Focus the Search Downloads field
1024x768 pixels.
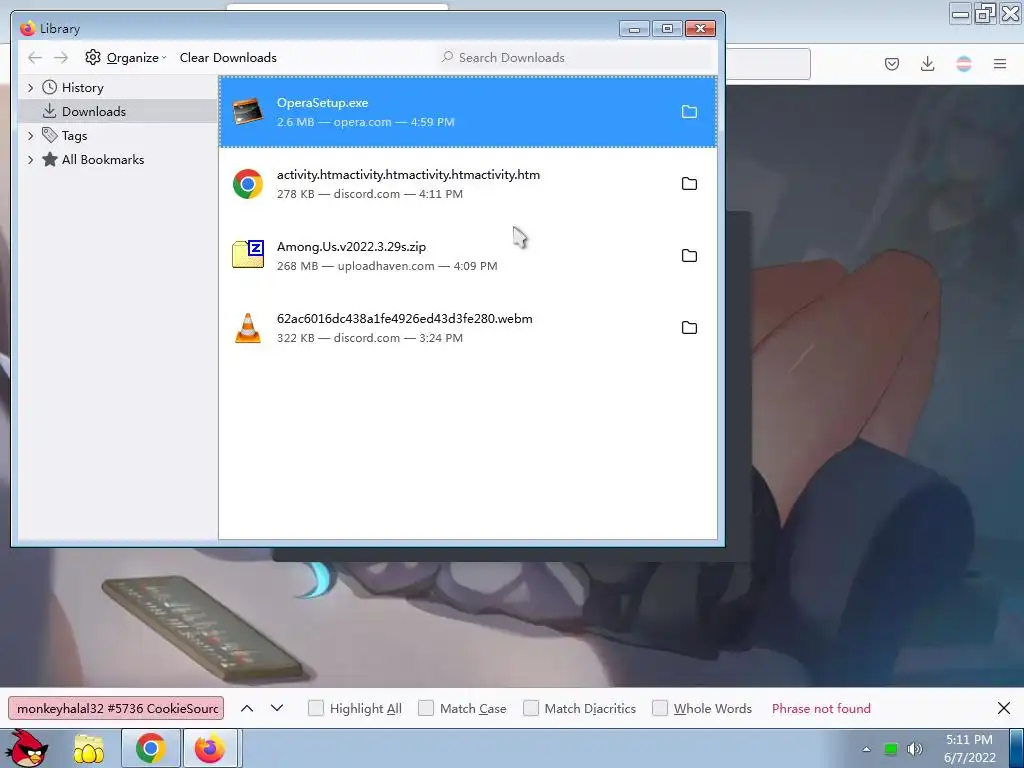tap(577, 57)
